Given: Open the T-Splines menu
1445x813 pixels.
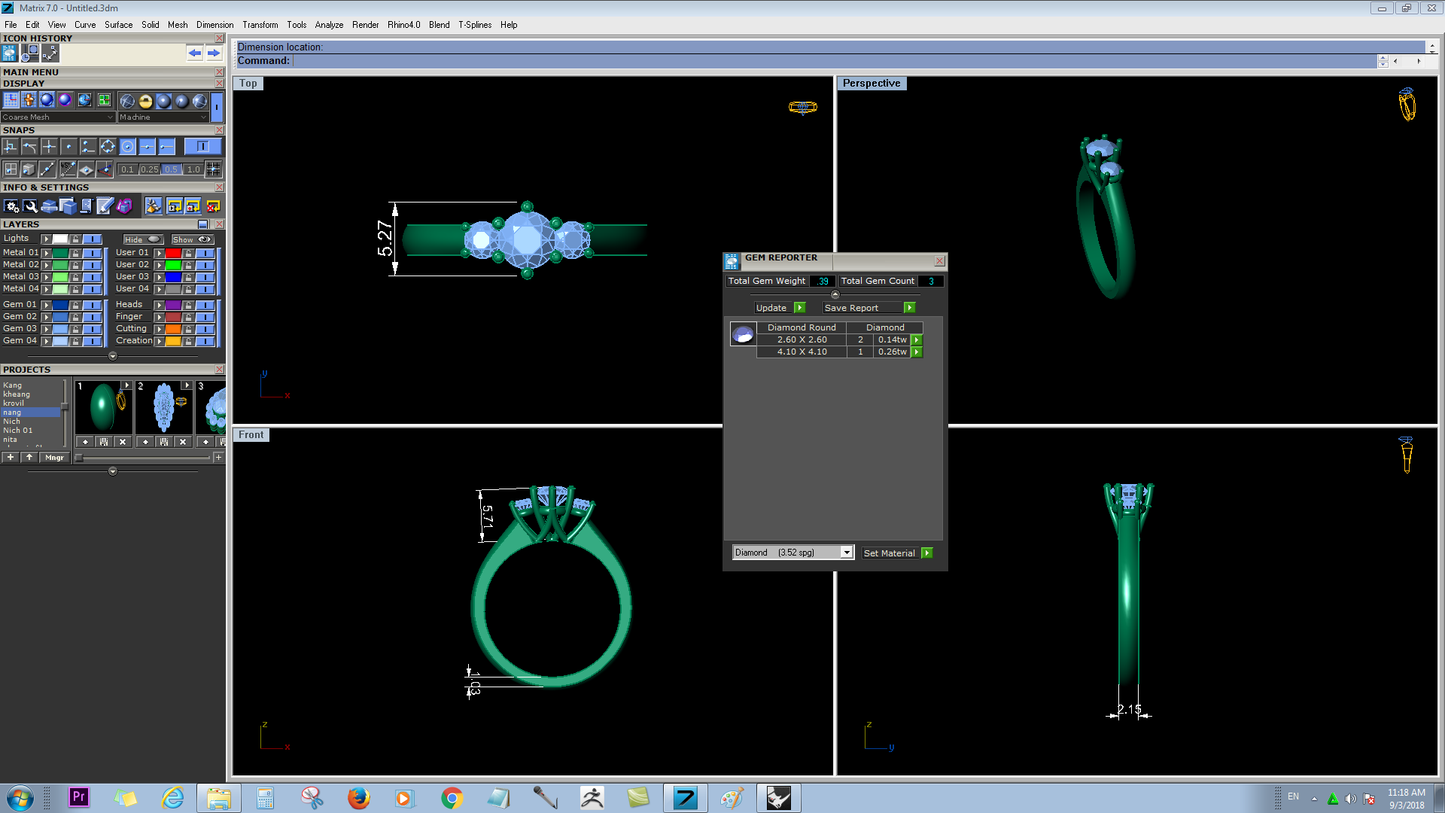Looking at the screenshot, I should coord(475,25).
